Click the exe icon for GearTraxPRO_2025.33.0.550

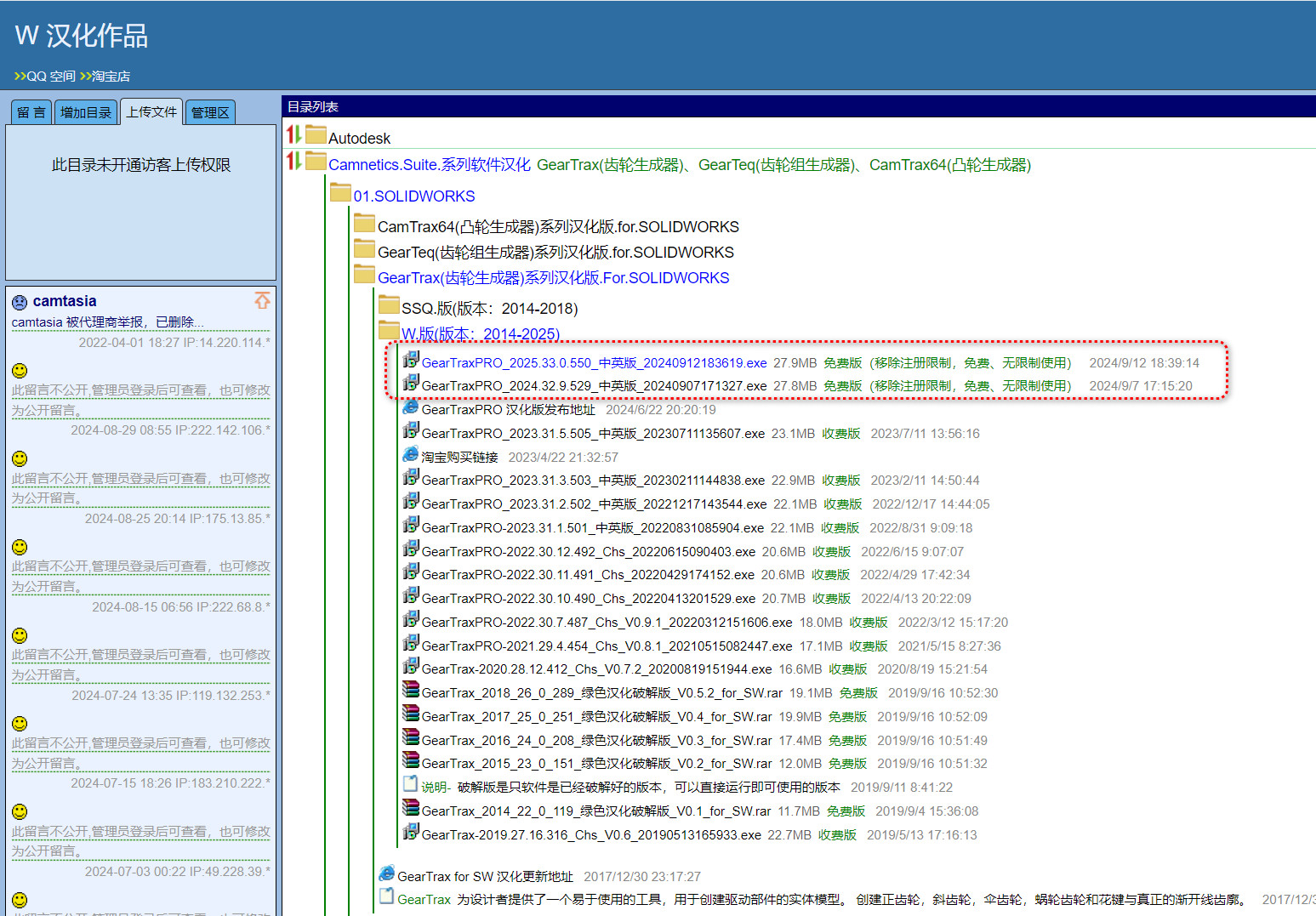click(411, 360)
